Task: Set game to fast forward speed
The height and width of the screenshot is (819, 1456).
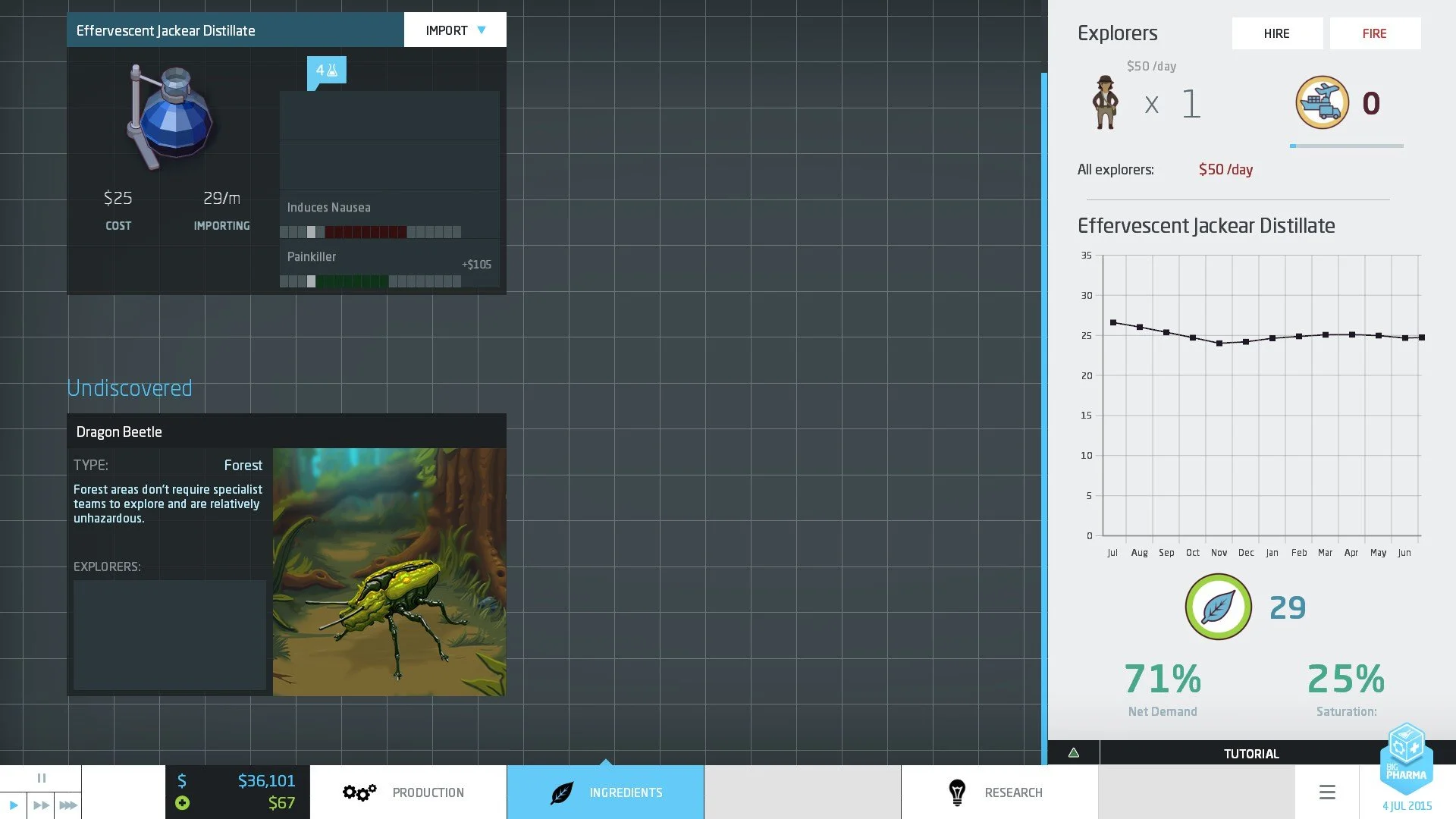Action: coord(41,805)
